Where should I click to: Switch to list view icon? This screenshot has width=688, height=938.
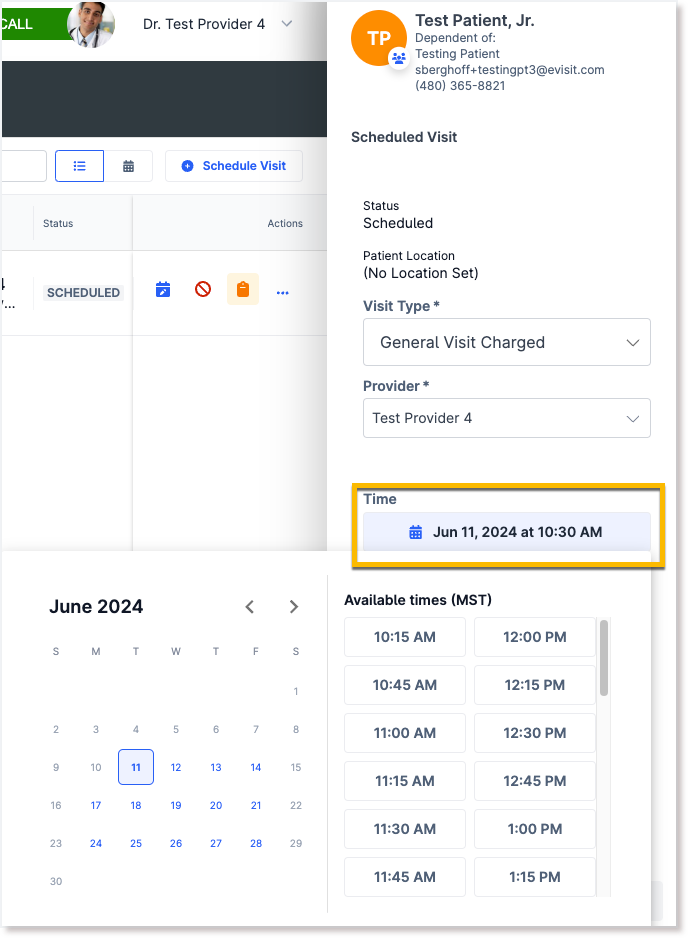tap(79, 165)
